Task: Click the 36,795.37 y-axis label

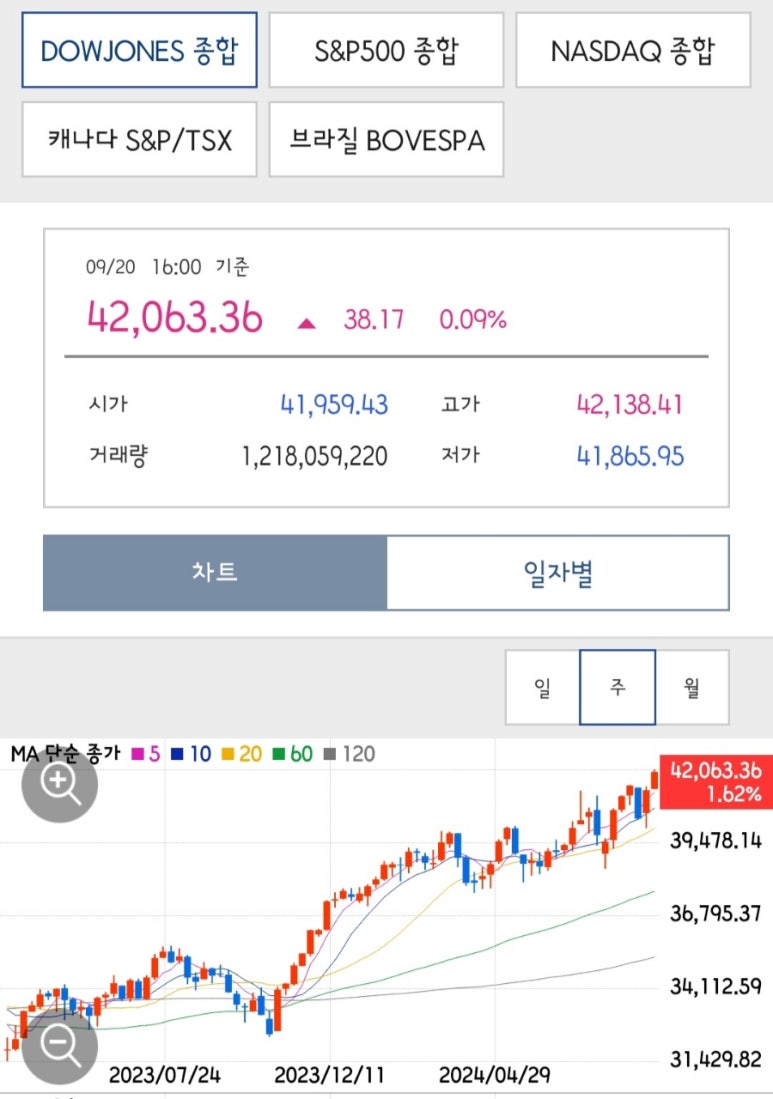Action: (x=716, y=913)
